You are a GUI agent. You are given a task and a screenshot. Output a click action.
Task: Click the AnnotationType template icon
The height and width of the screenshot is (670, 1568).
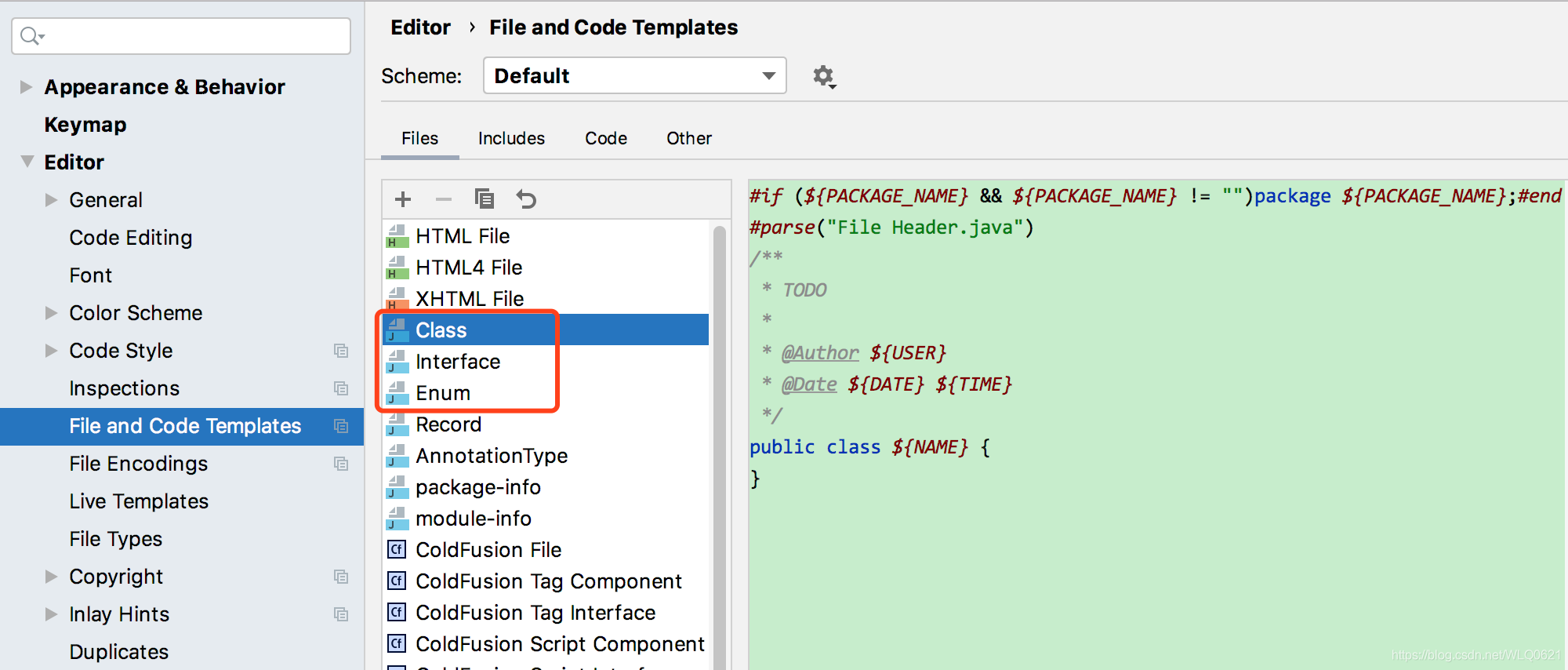[397, 456]
